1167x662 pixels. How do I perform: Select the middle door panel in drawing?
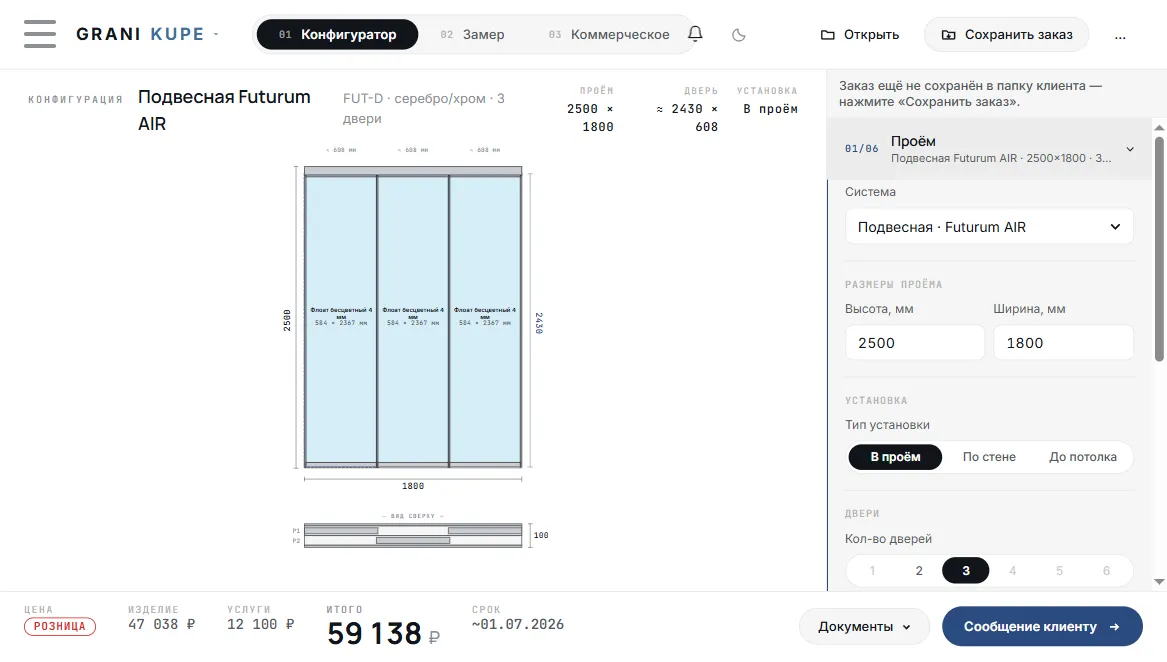coord(413,319)
